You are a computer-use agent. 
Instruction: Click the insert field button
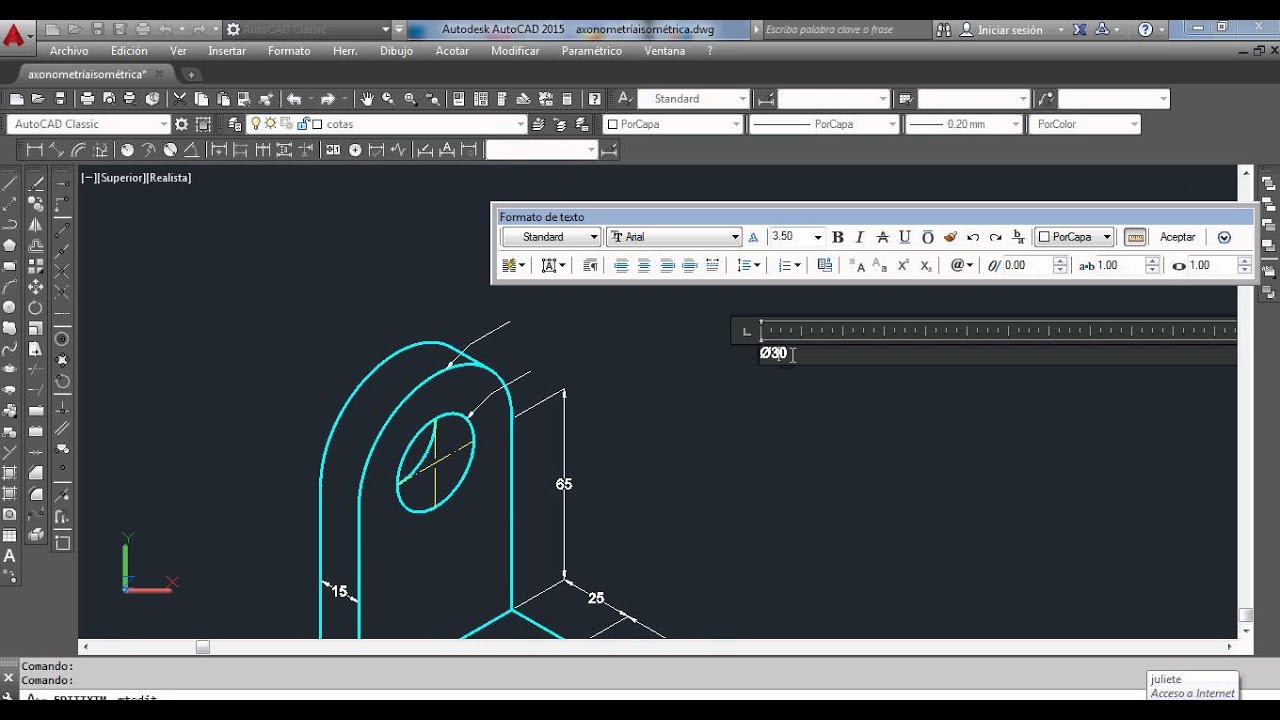coord(825,265)
